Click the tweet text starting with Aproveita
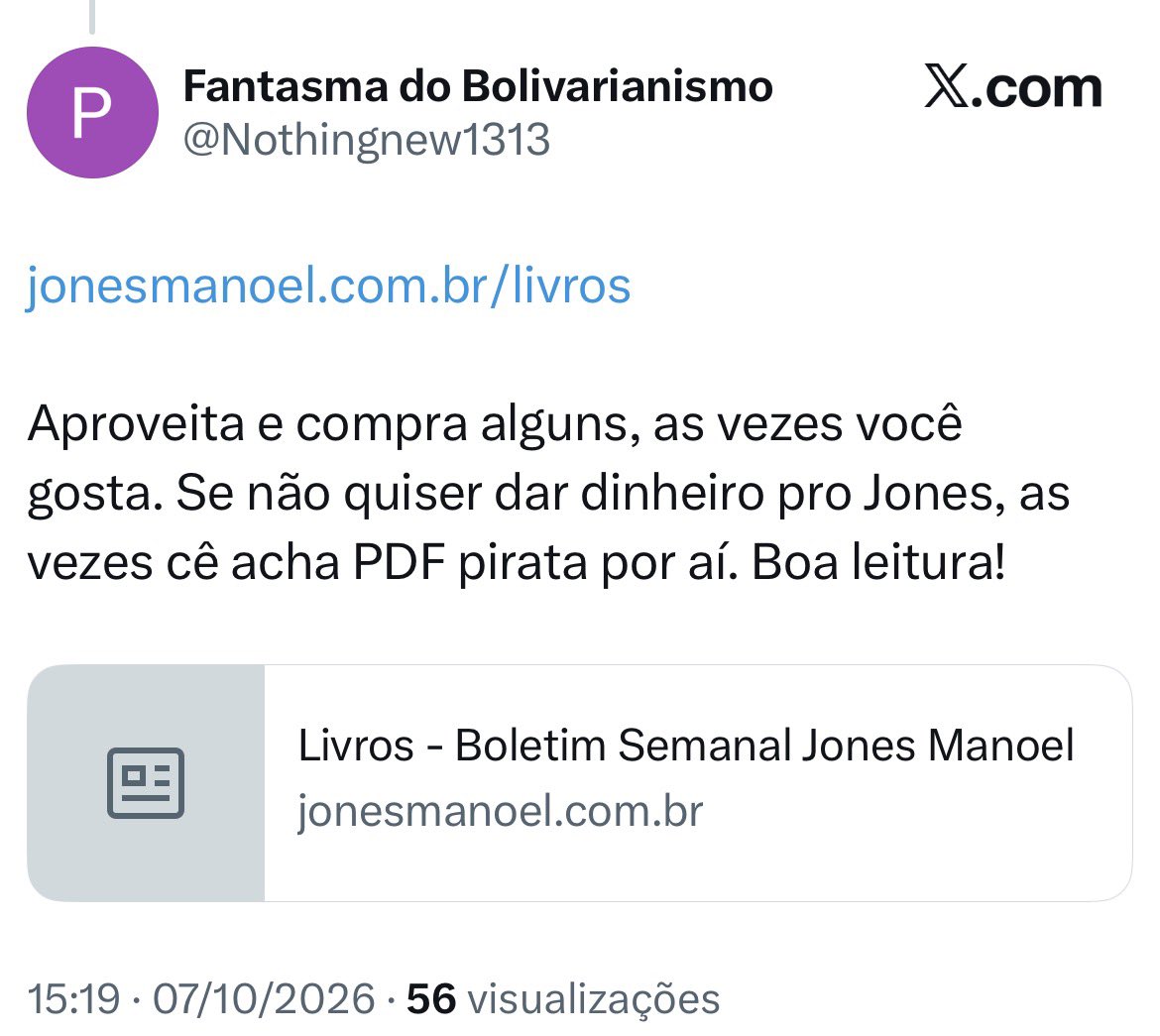The height and width of the screenshot is (1036, 1160). (548, 494)
